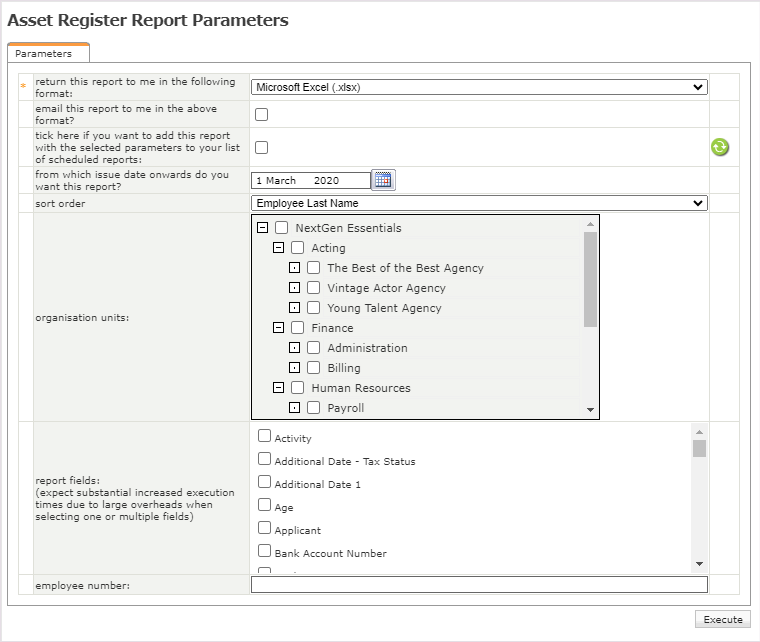Select the Billing organisation unit checkbox
760x642 pixels.
pos(314,368)
